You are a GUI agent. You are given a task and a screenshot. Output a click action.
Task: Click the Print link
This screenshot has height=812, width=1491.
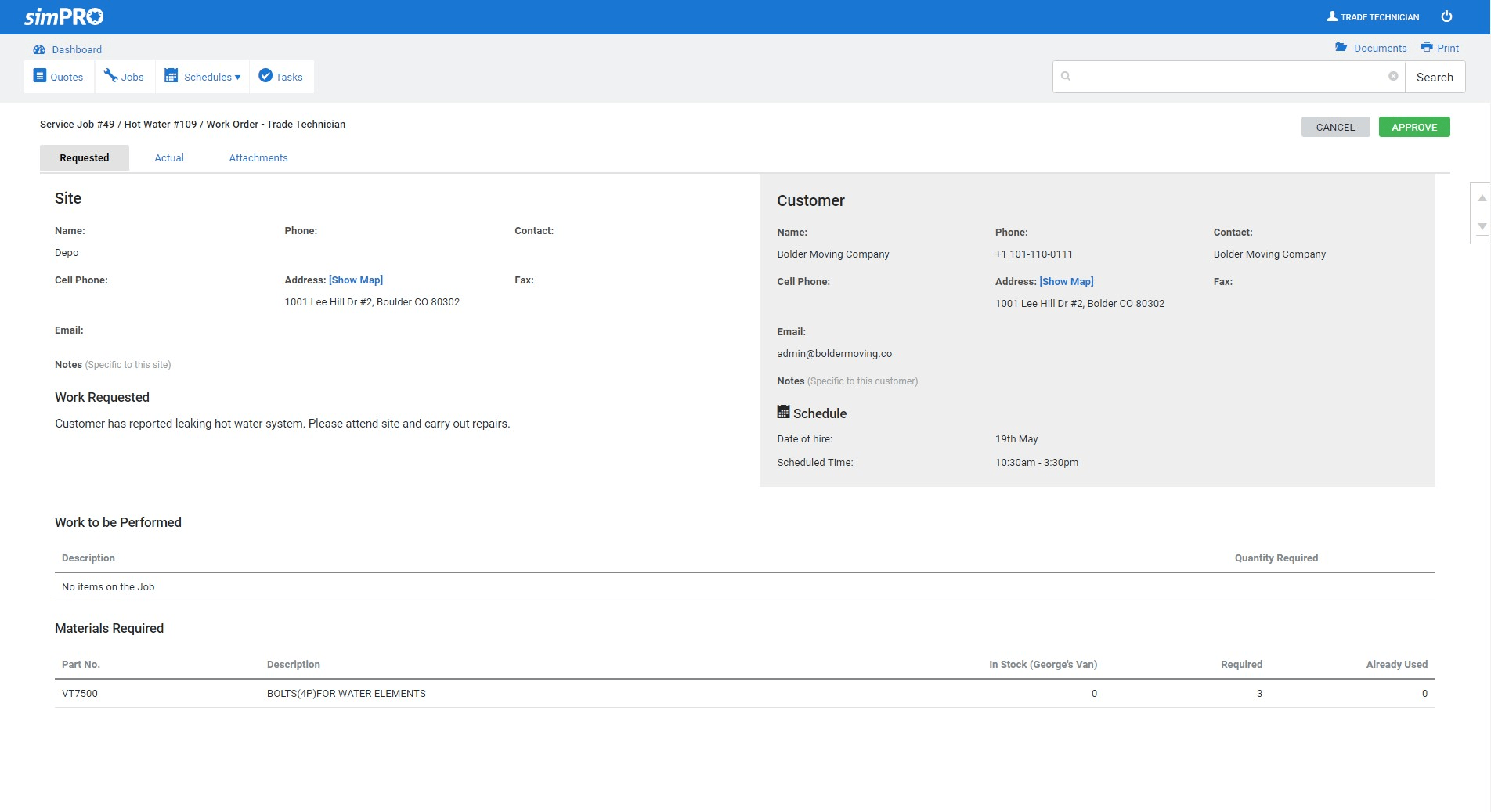click(1448, 48)
